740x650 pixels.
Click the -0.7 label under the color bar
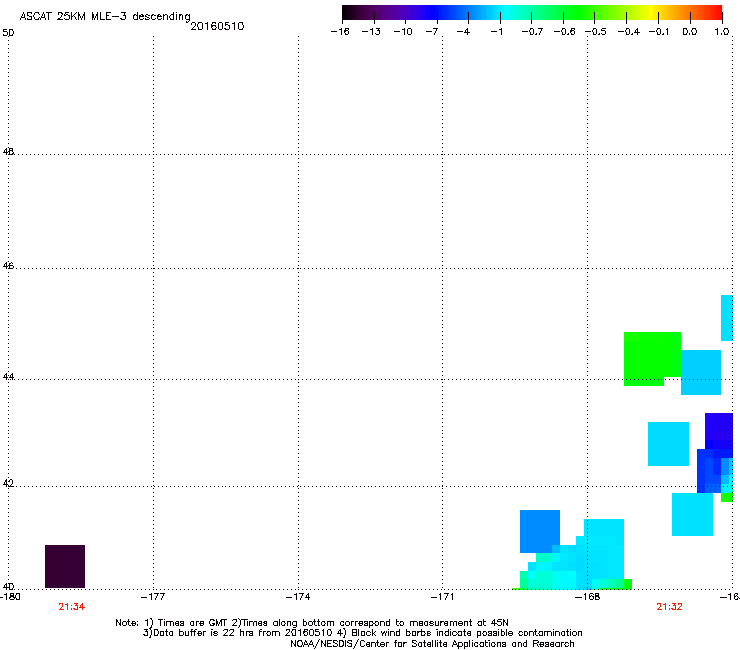[x=532, y=32]
